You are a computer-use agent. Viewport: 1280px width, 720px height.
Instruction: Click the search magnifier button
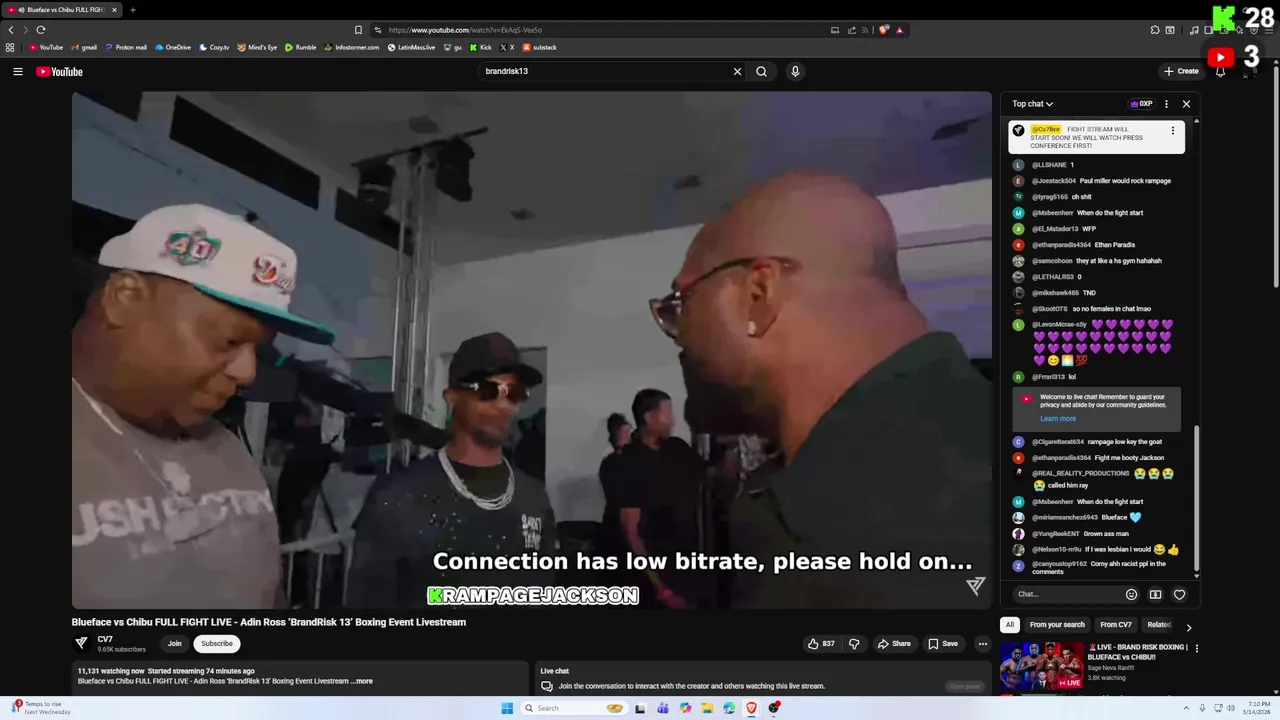tap(762, 71)
